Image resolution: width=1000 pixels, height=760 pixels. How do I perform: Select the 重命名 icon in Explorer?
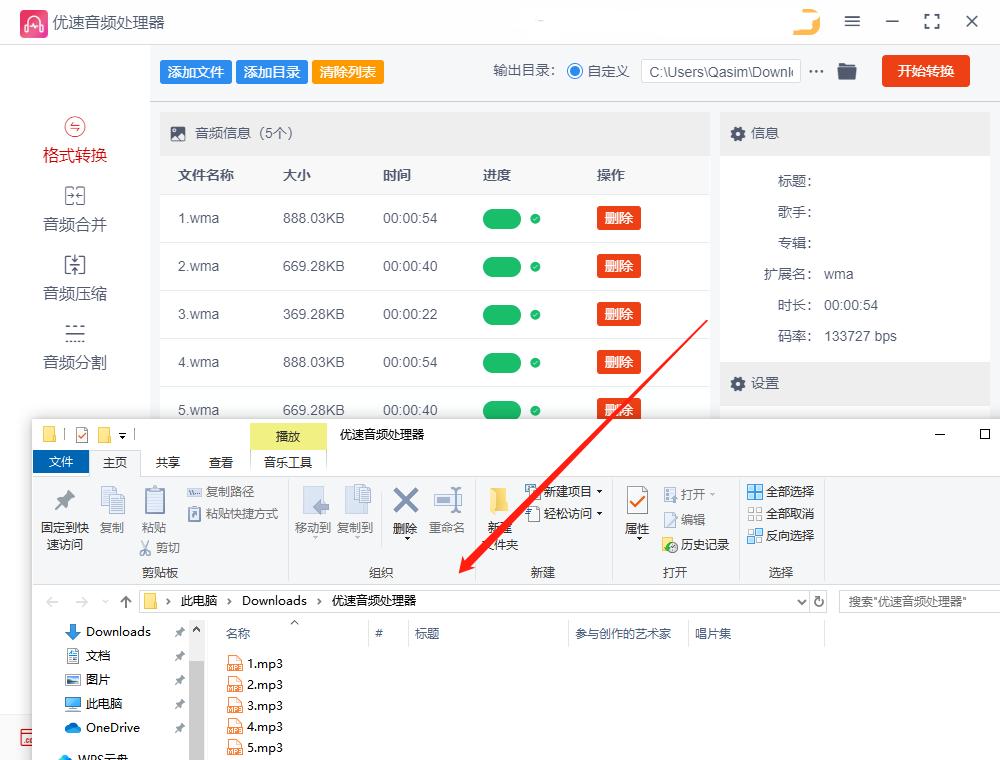tap(447, 502)
